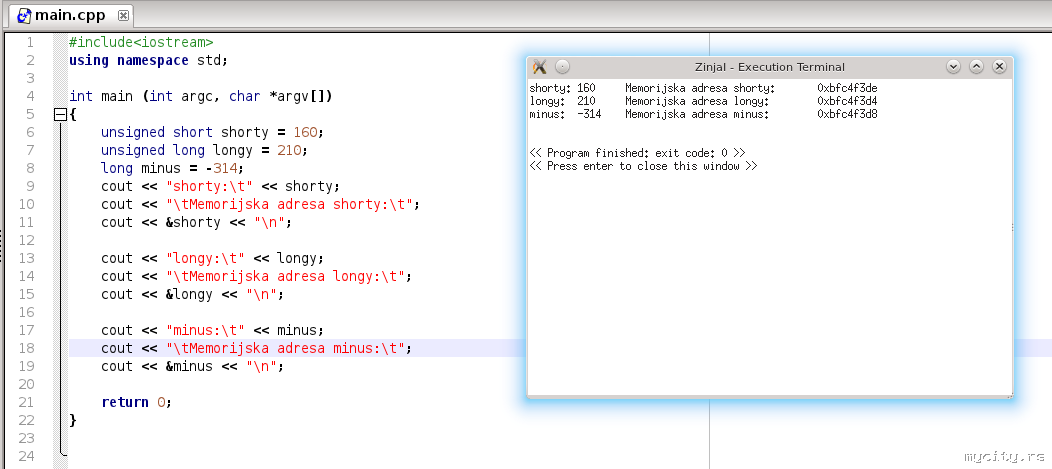Screen dimensions: 1052x469
Task: Click on the cout "longy:\t" line
Action: [x=213, y=258]
